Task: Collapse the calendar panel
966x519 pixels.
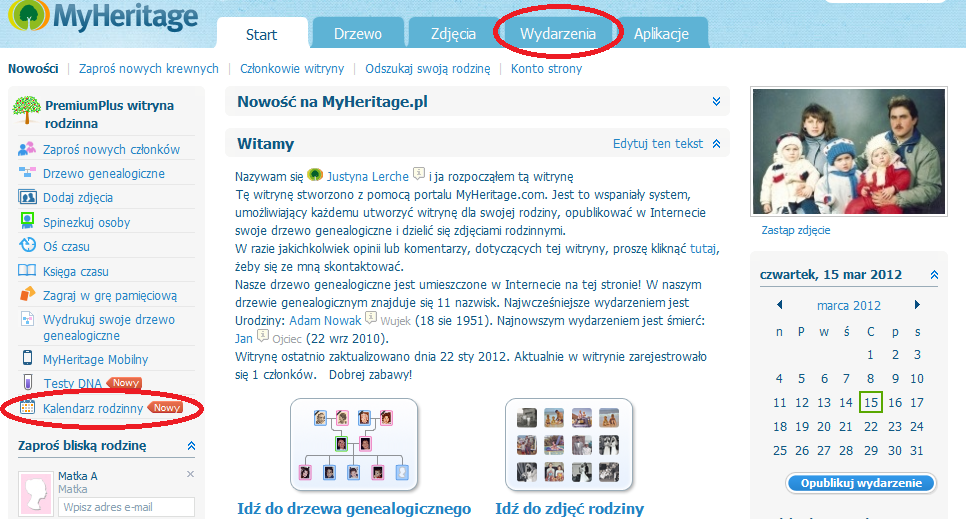Action: [934, 275]
